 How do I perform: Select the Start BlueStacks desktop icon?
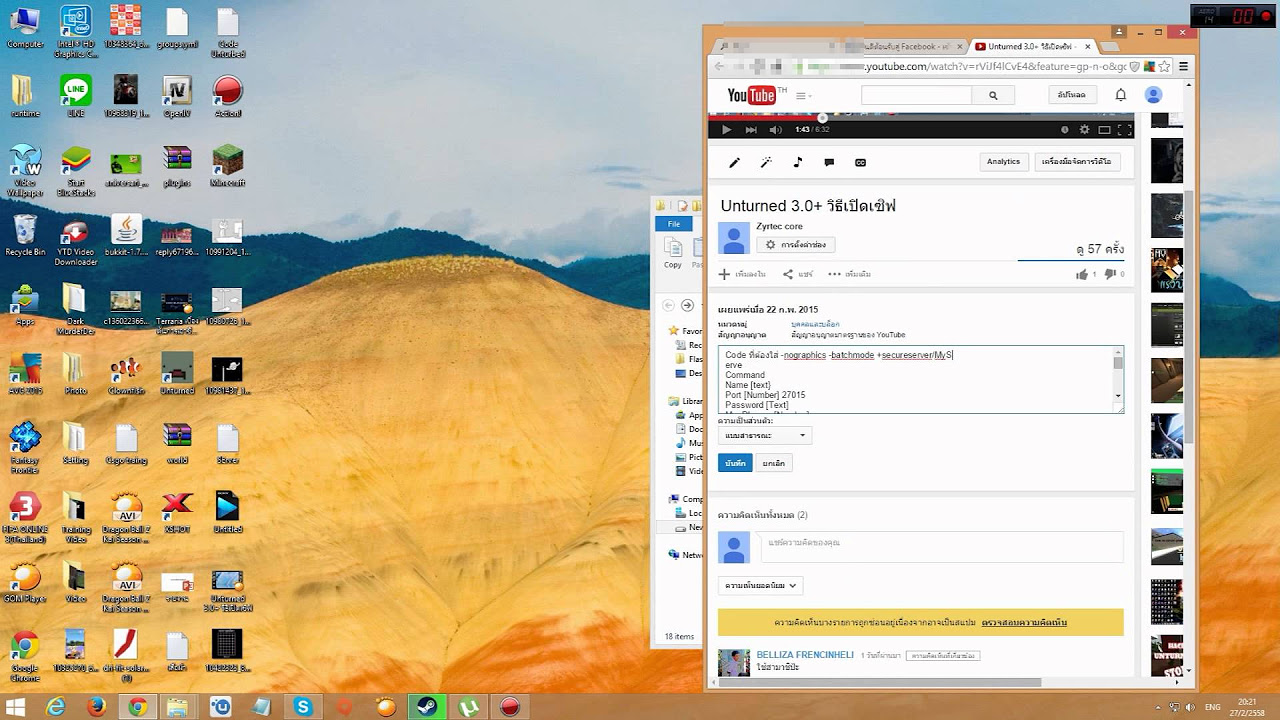click(76, 170)
